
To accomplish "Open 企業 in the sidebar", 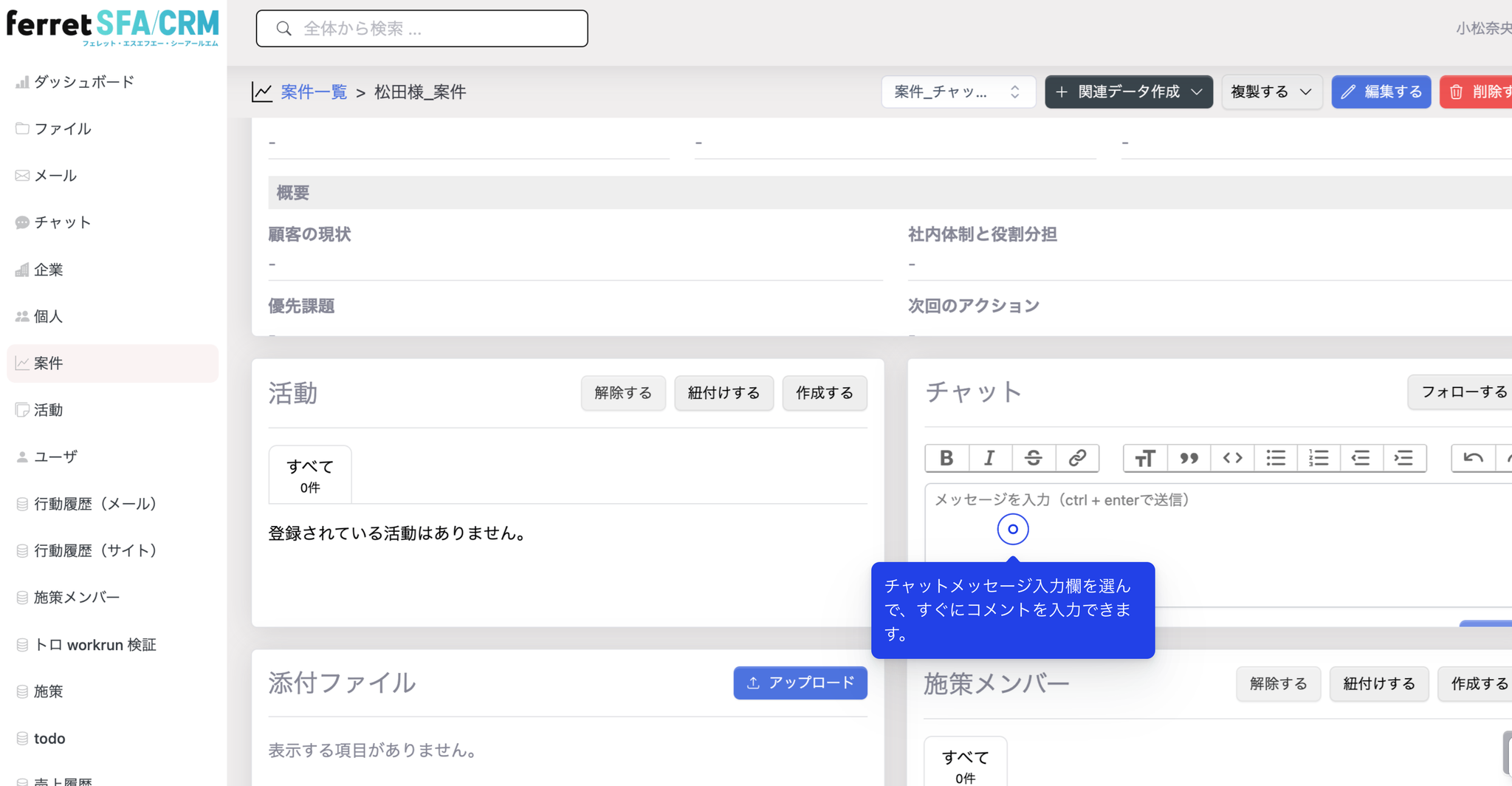I will (112, 270).
